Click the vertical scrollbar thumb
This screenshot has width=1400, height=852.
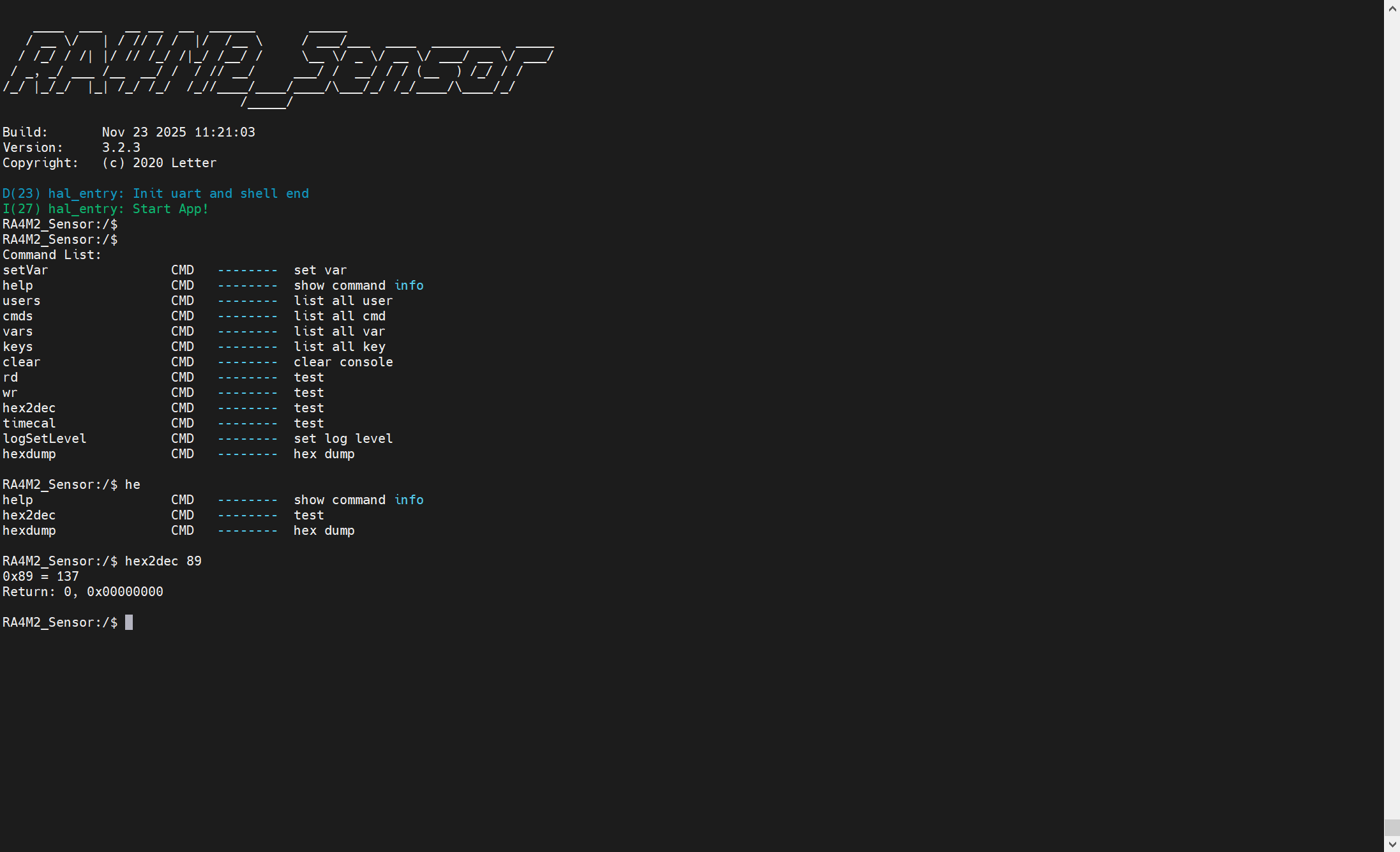(1392, 827)
